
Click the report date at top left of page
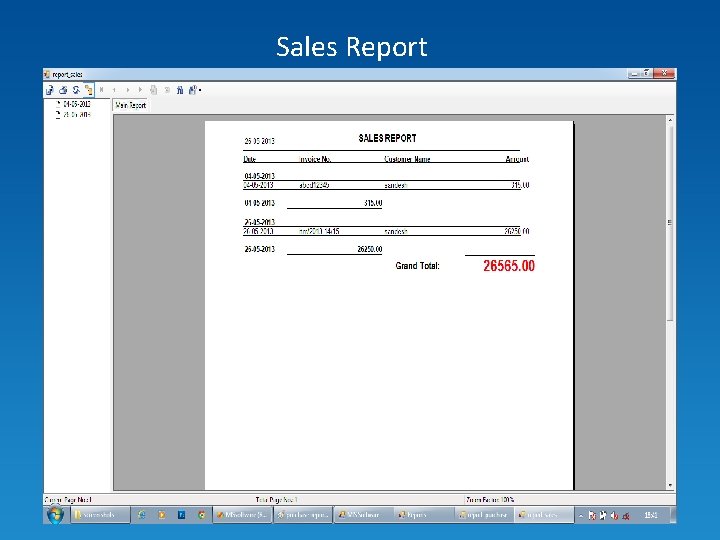[x=259, y=141]
